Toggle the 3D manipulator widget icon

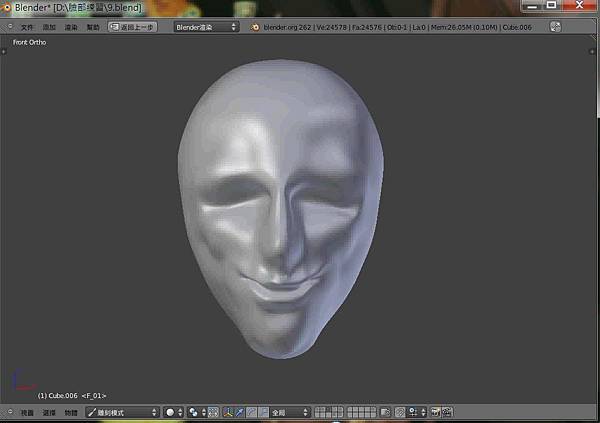click(x=227, y=411)
